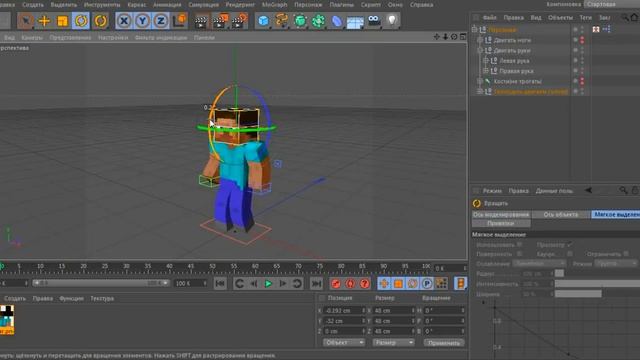Viewport: 640px width, 360px height.
Task: Switch to Ось объекта tab
Action: tap(561, 214)
